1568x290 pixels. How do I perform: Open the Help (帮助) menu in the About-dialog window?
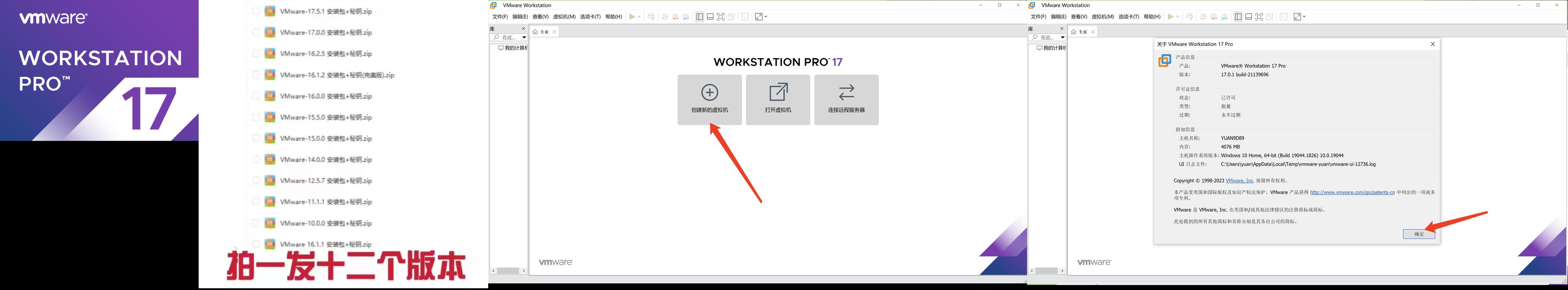point(1152,17)
